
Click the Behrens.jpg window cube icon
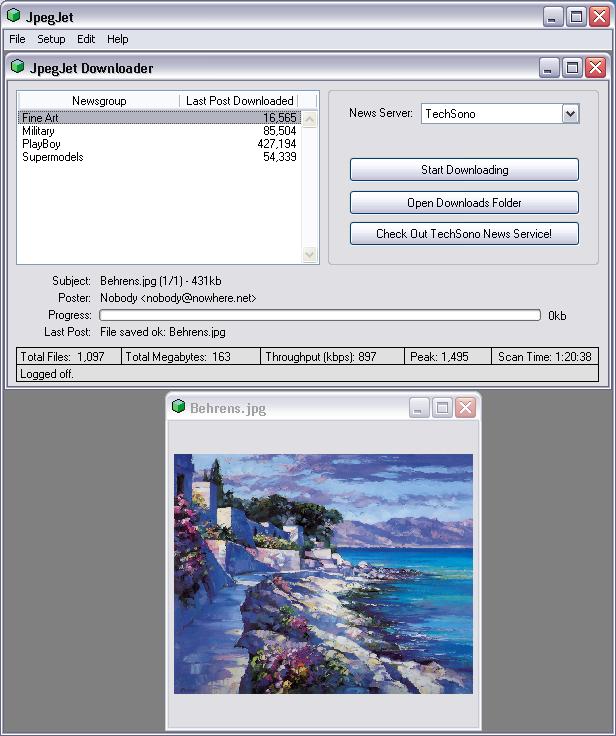178,406
